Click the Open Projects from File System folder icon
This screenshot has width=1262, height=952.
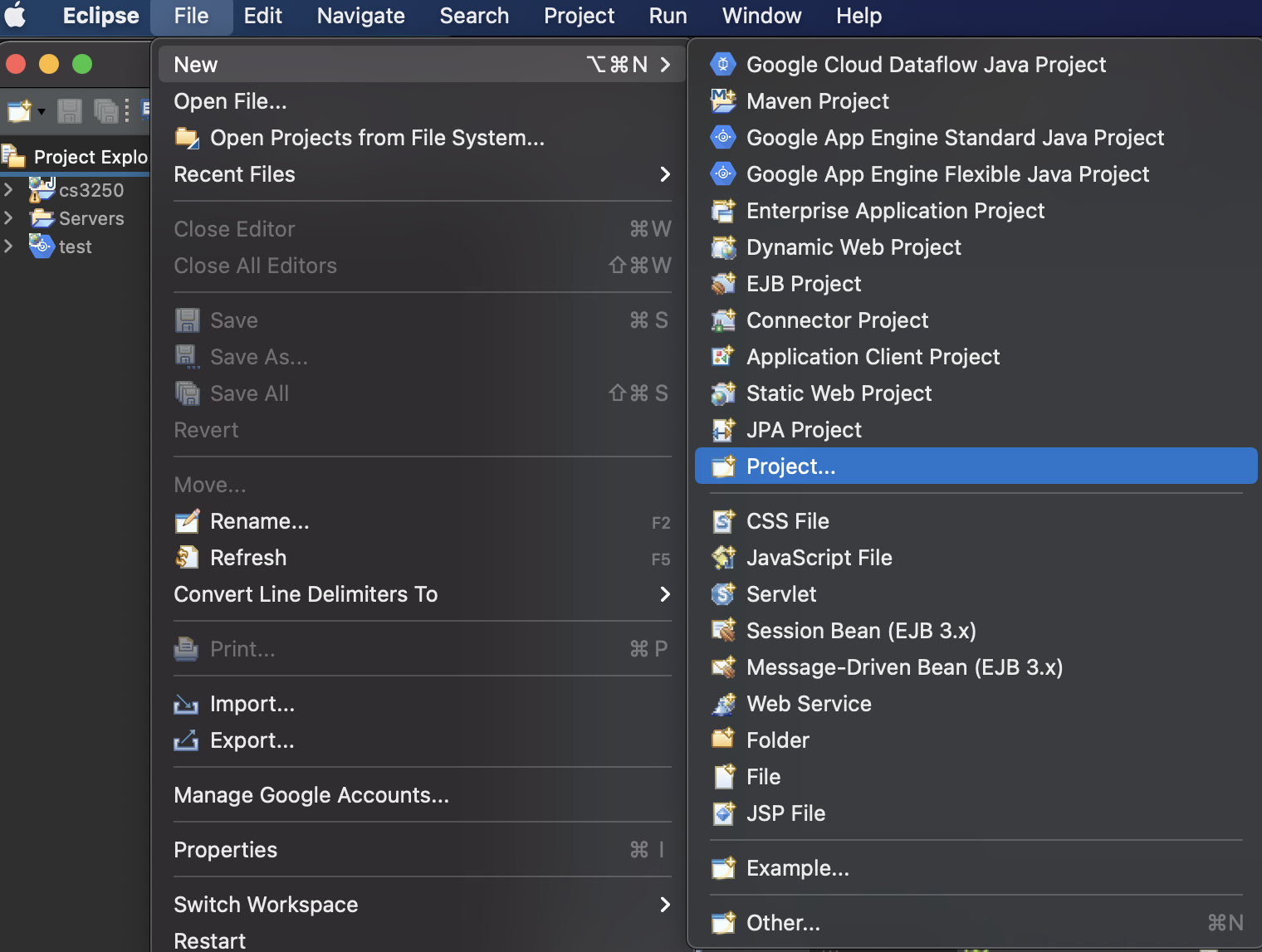187,138
